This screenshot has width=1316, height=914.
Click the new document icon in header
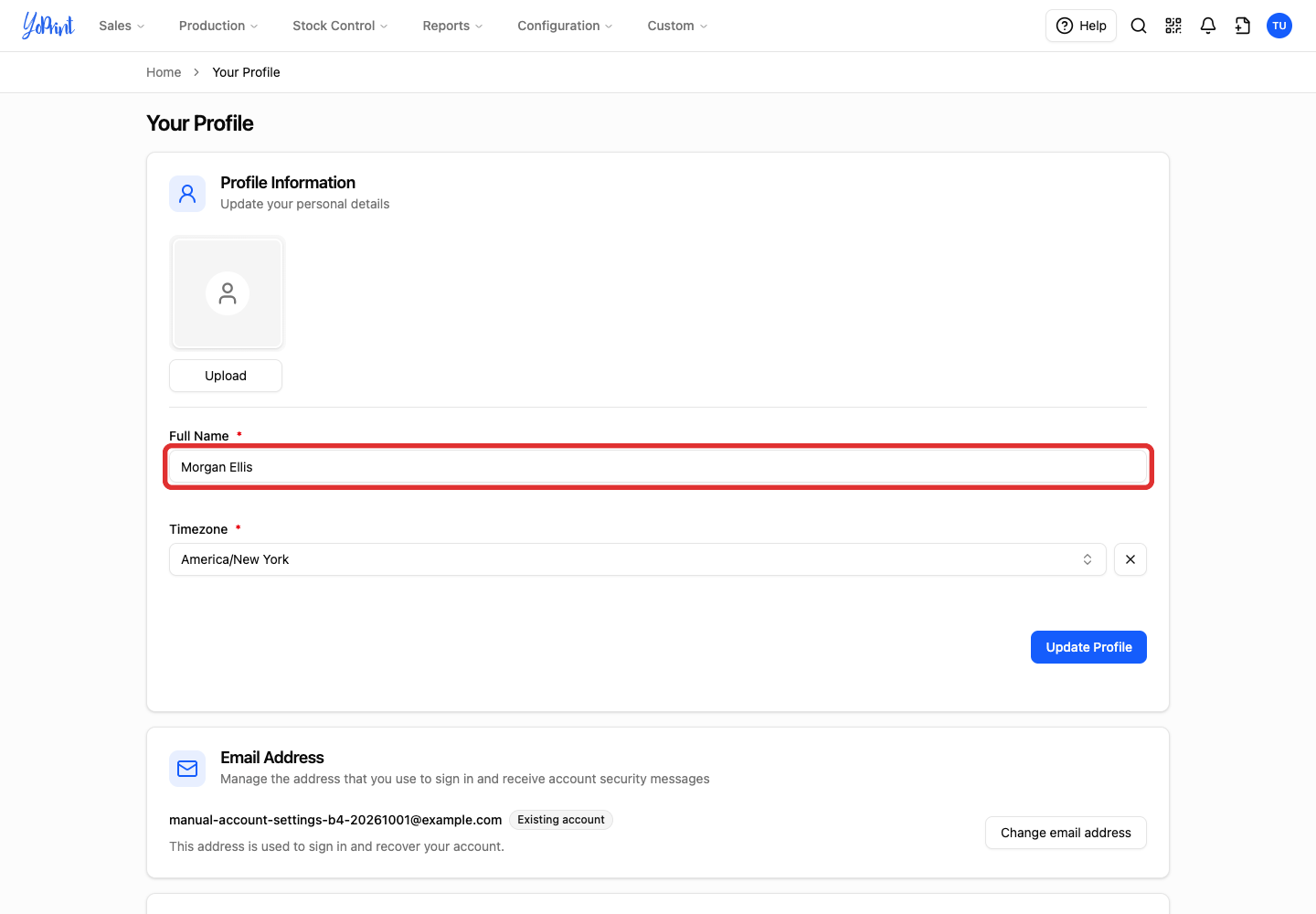1243,26
